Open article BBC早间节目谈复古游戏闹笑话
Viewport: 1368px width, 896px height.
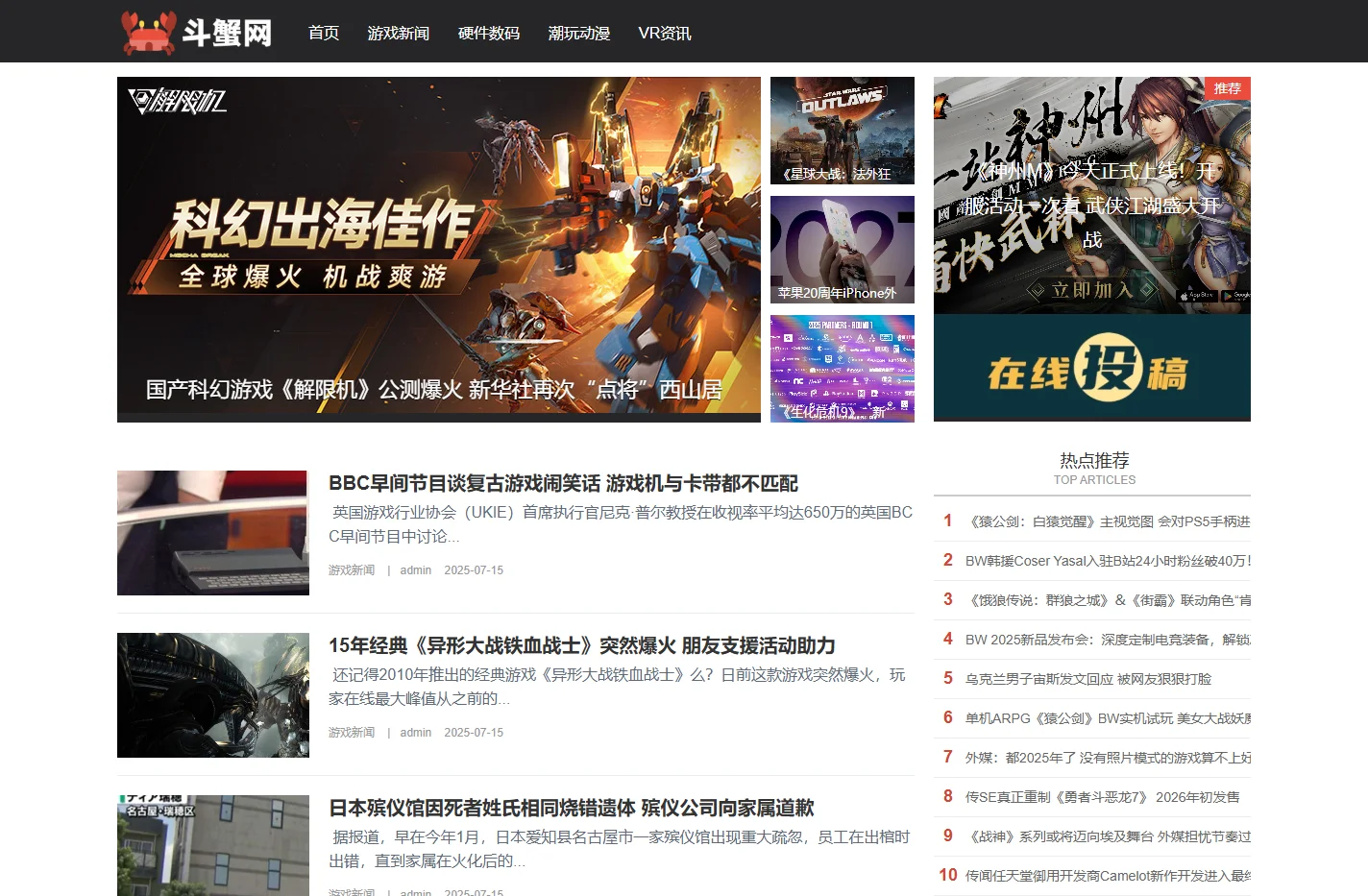(564, 483)
